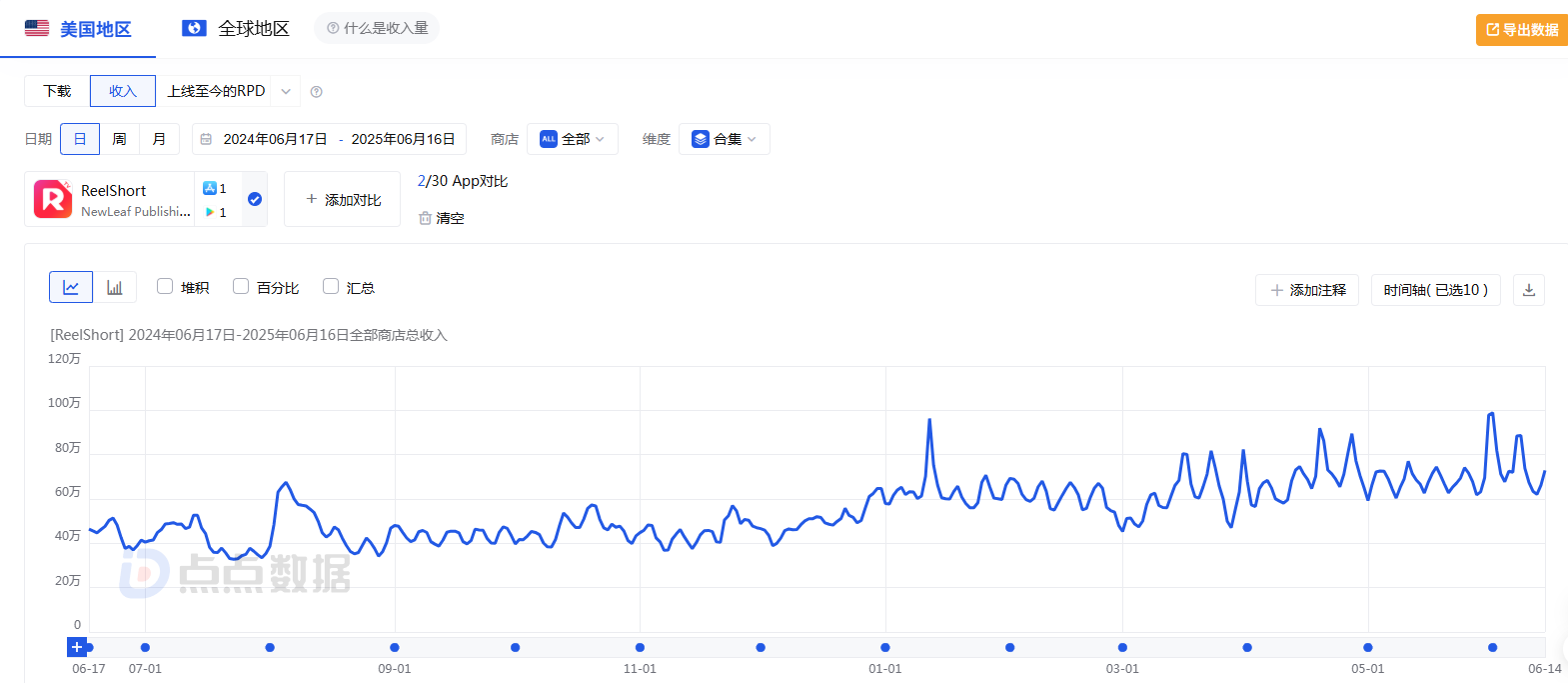Enable the 汇总 summary checkbox
The height and width of the screenshot is (683, 1568).
pos(331,286)
